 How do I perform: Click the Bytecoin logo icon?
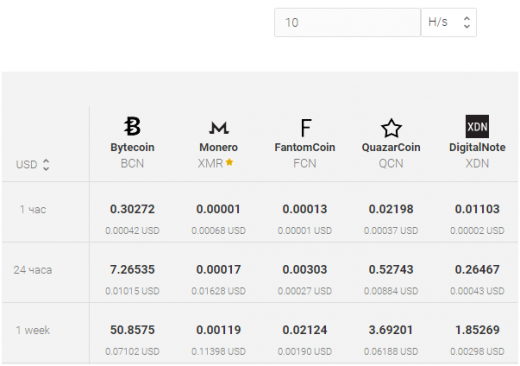[132, 126]
